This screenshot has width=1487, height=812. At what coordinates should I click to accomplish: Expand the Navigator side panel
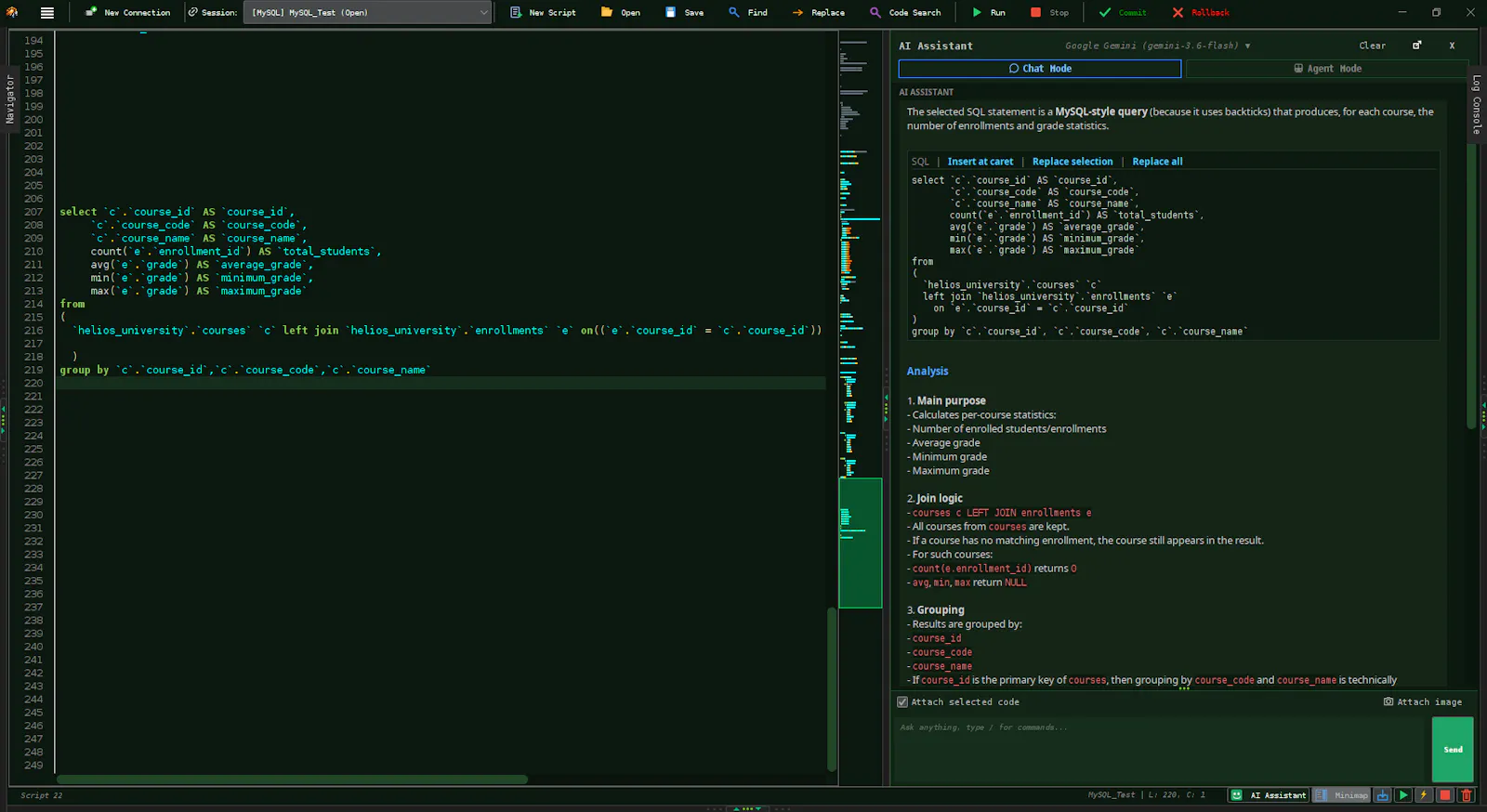tap(10, 99)
